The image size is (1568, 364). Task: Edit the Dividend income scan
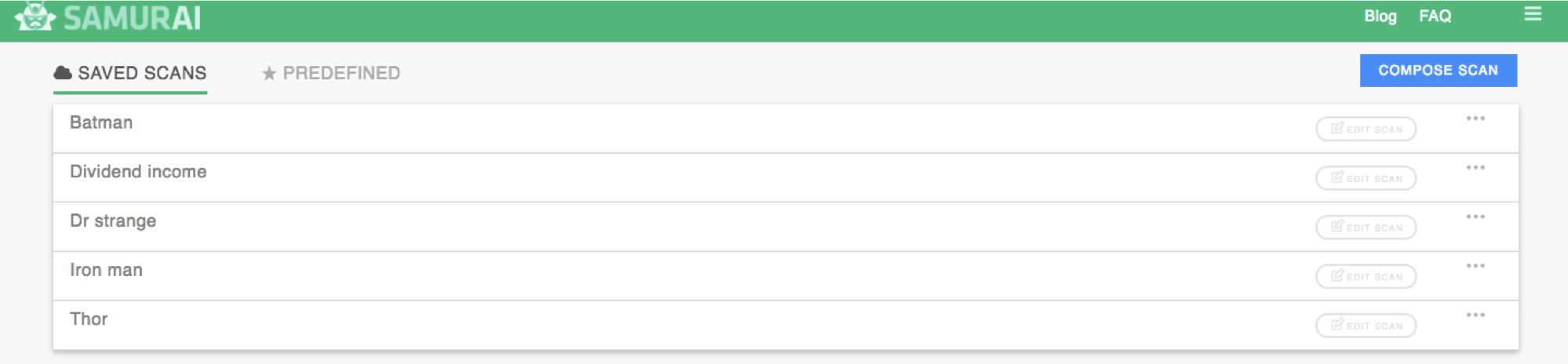(x=1366, y=178)
